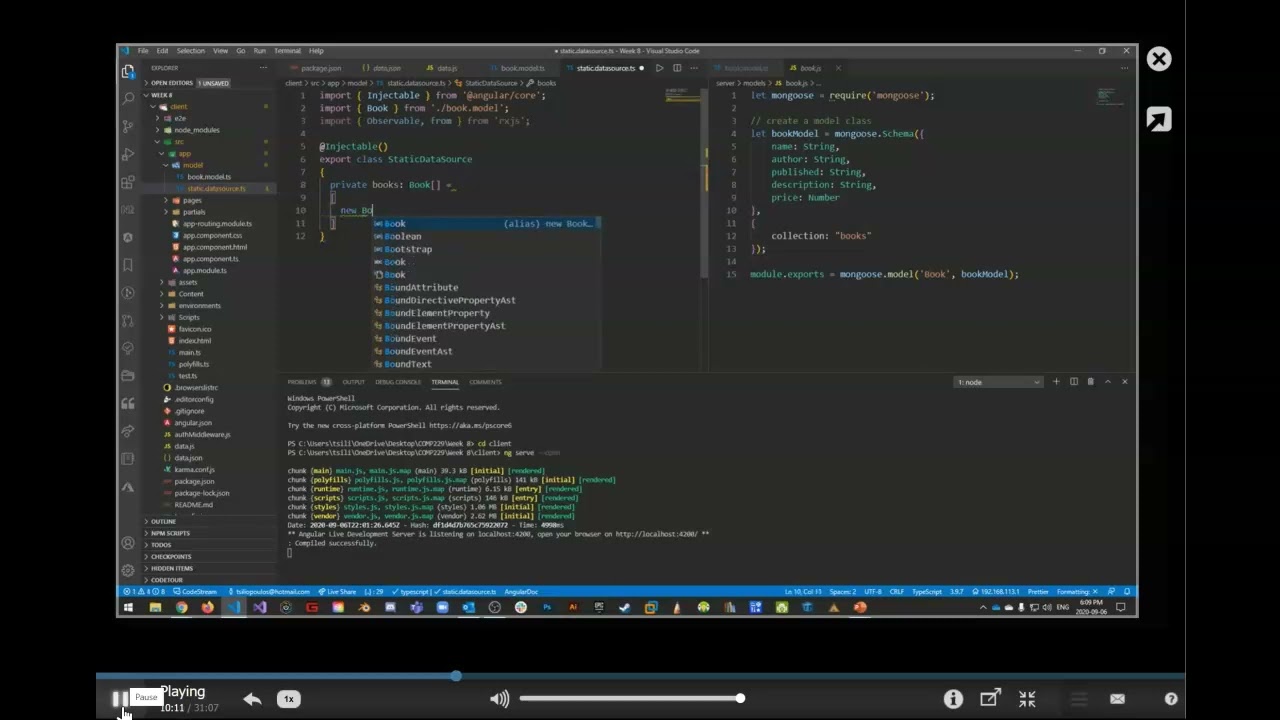
Task: Mute the video with speaker icon
Action: point(499,699)
